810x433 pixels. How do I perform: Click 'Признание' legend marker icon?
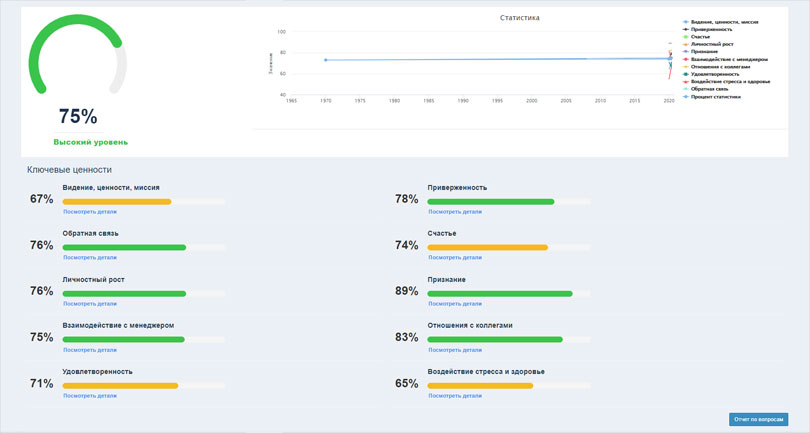686,52
